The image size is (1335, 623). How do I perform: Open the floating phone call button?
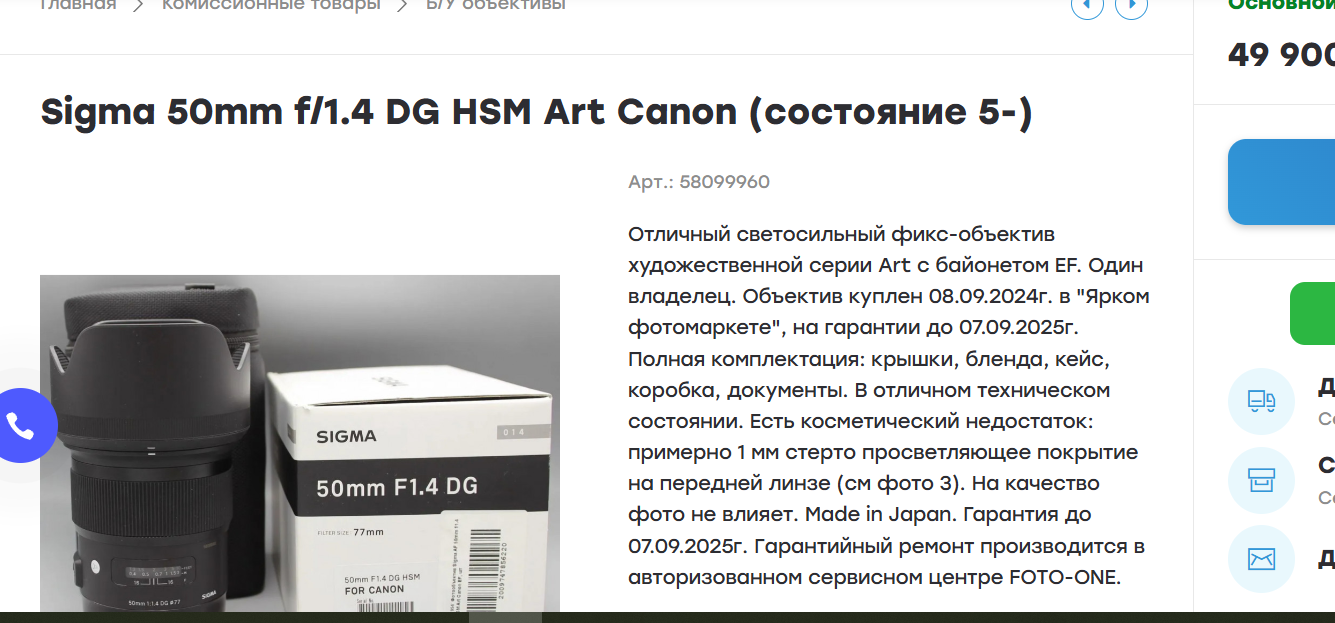20,425
